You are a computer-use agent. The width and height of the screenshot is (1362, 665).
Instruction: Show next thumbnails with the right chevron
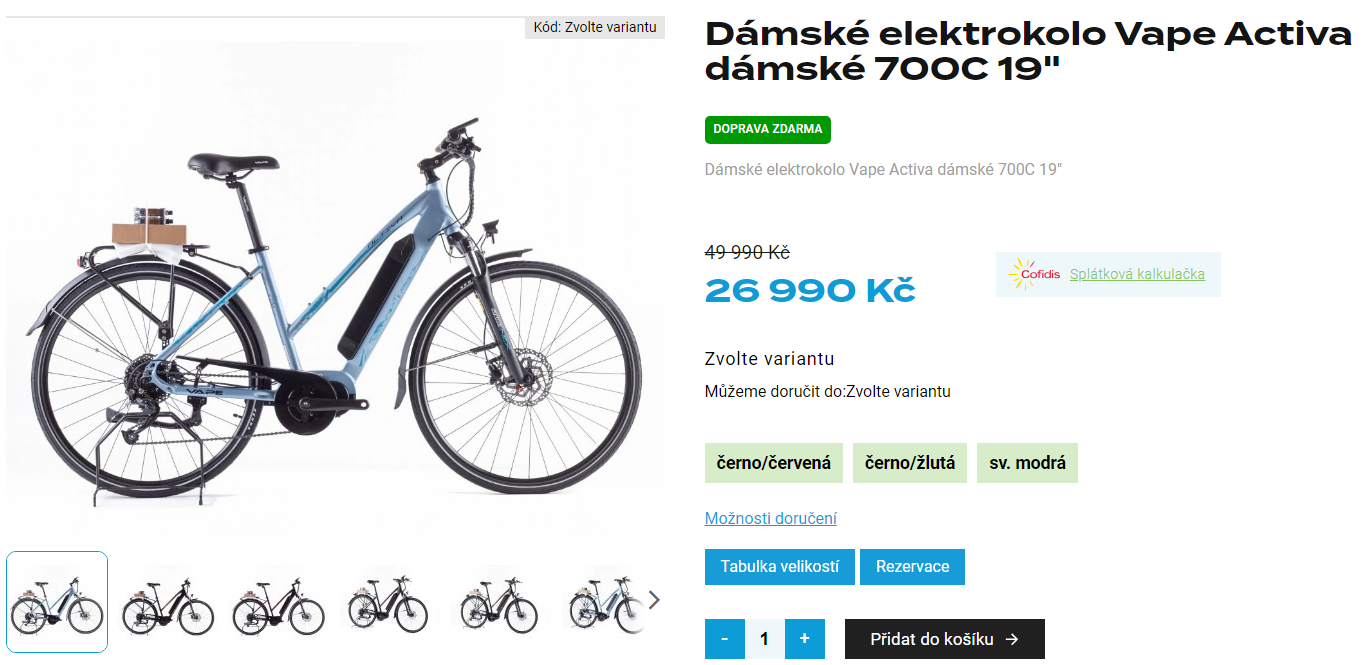pyautogui.click(x=654, y=600)
